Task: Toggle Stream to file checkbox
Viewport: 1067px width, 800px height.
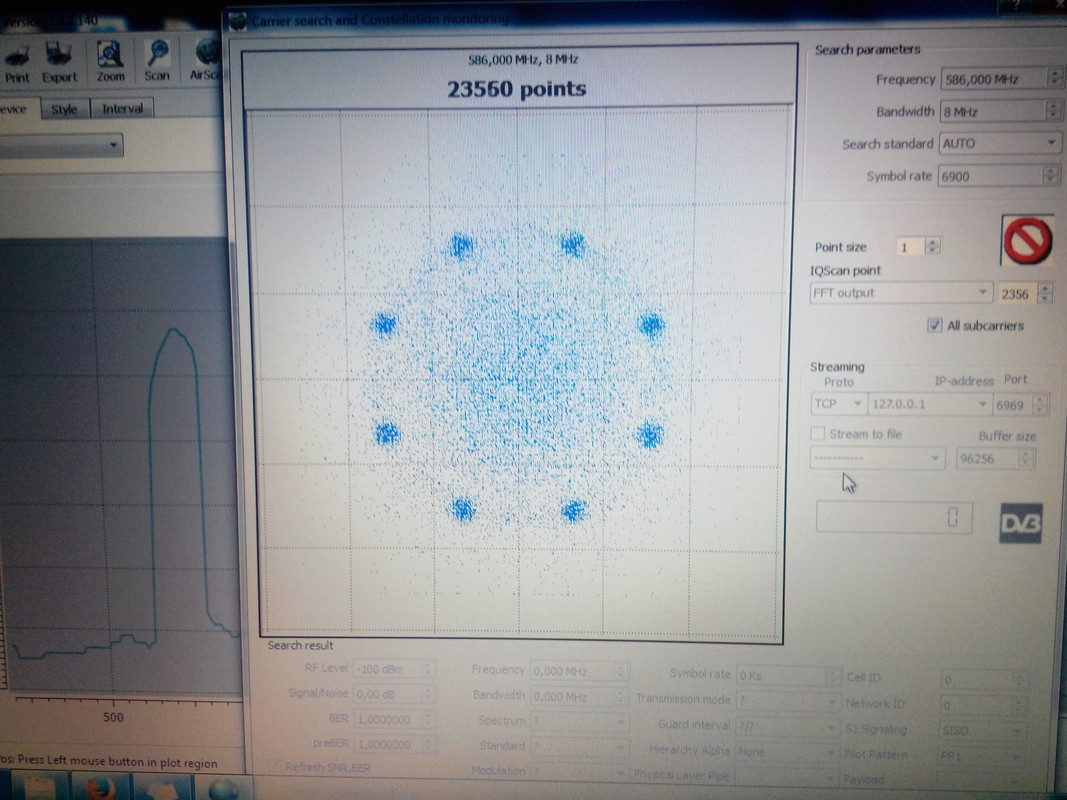Action: coord(817,433)
